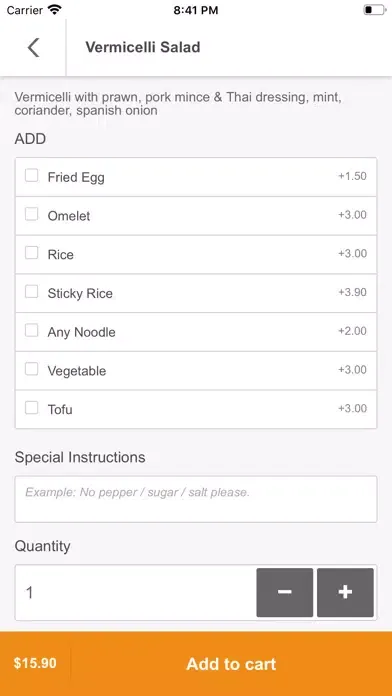Check the Tofu add-on box
This screenshot has width=392, height=696.
click(x=31, y=407)
